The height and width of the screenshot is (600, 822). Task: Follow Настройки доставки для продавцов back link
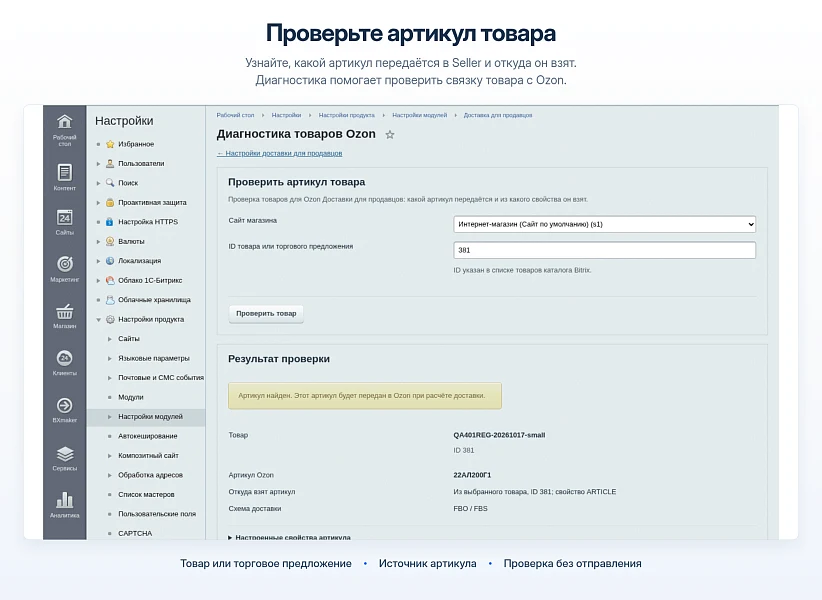coord(279,154)
